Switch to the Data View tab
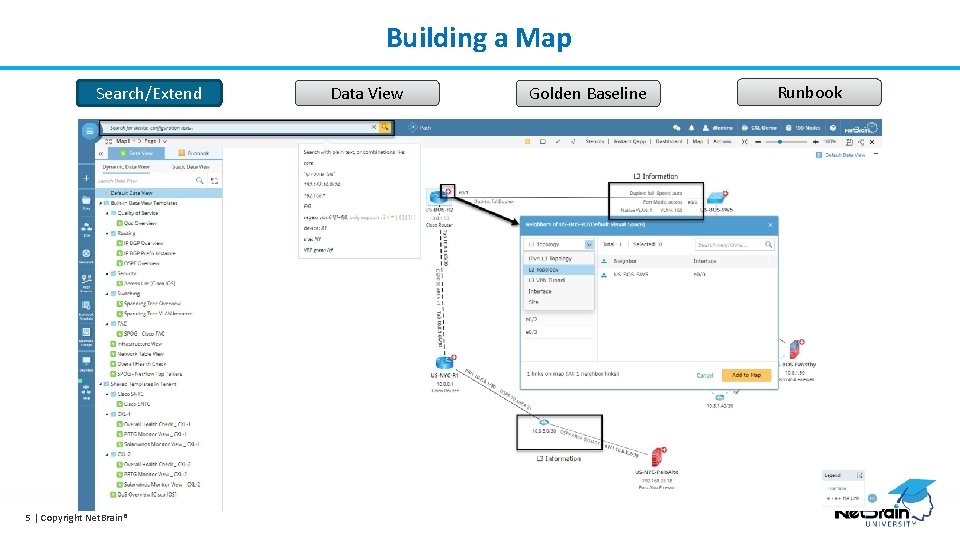The height and width of the screenshot is (540, 960). tap(136, 153)
